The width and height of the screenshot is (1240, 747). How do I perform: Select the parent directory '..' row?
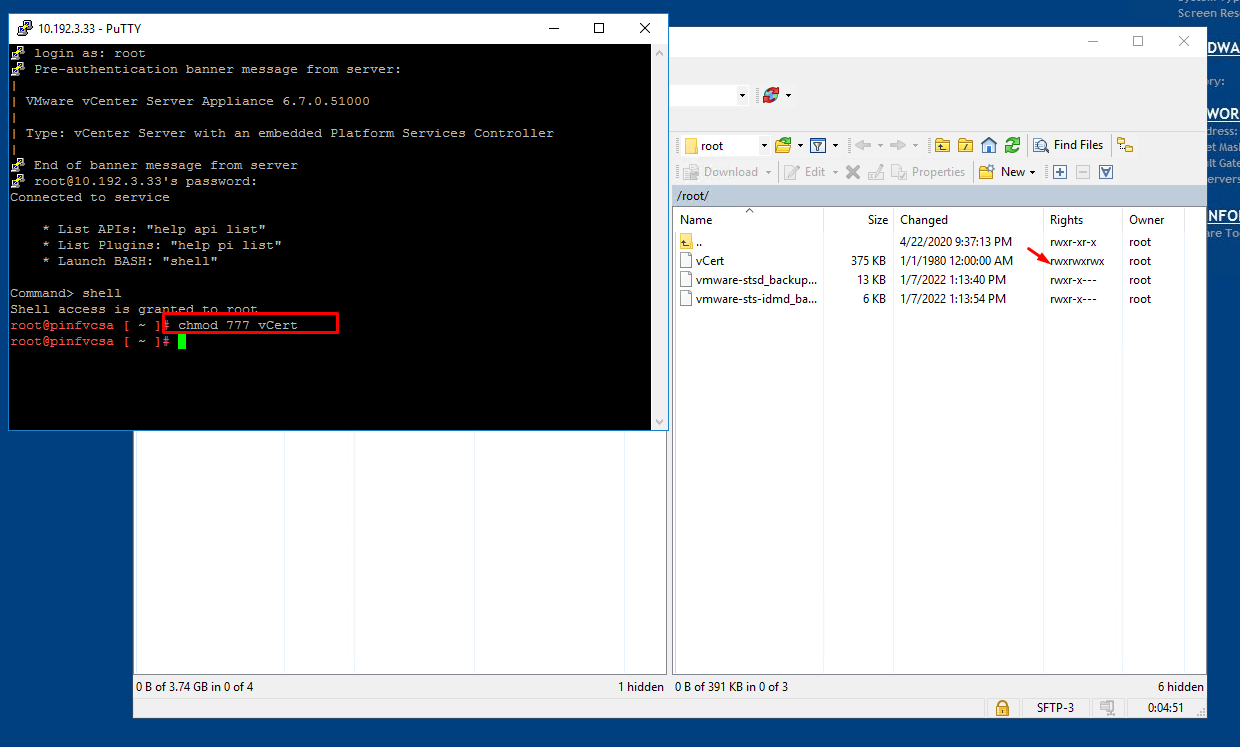(940, 242)
